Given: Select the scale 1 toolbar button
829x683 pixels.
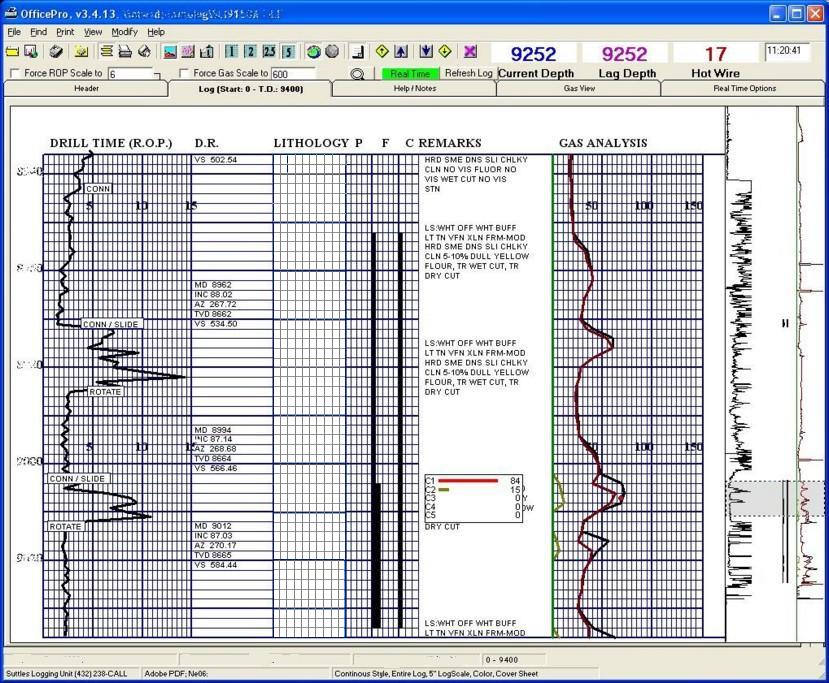Looking at the screenshot, I should tap(232, 51).
